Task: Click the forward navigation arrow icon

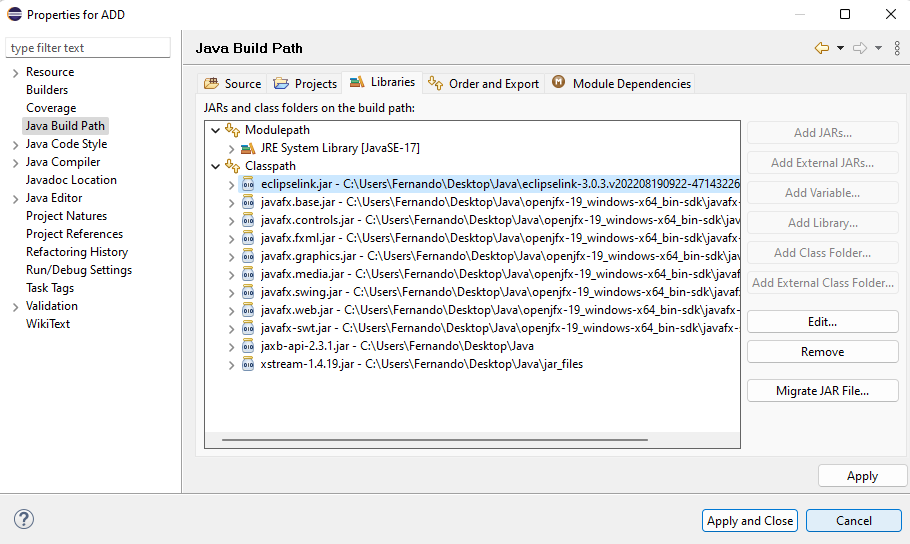Action: pos(860,48)
